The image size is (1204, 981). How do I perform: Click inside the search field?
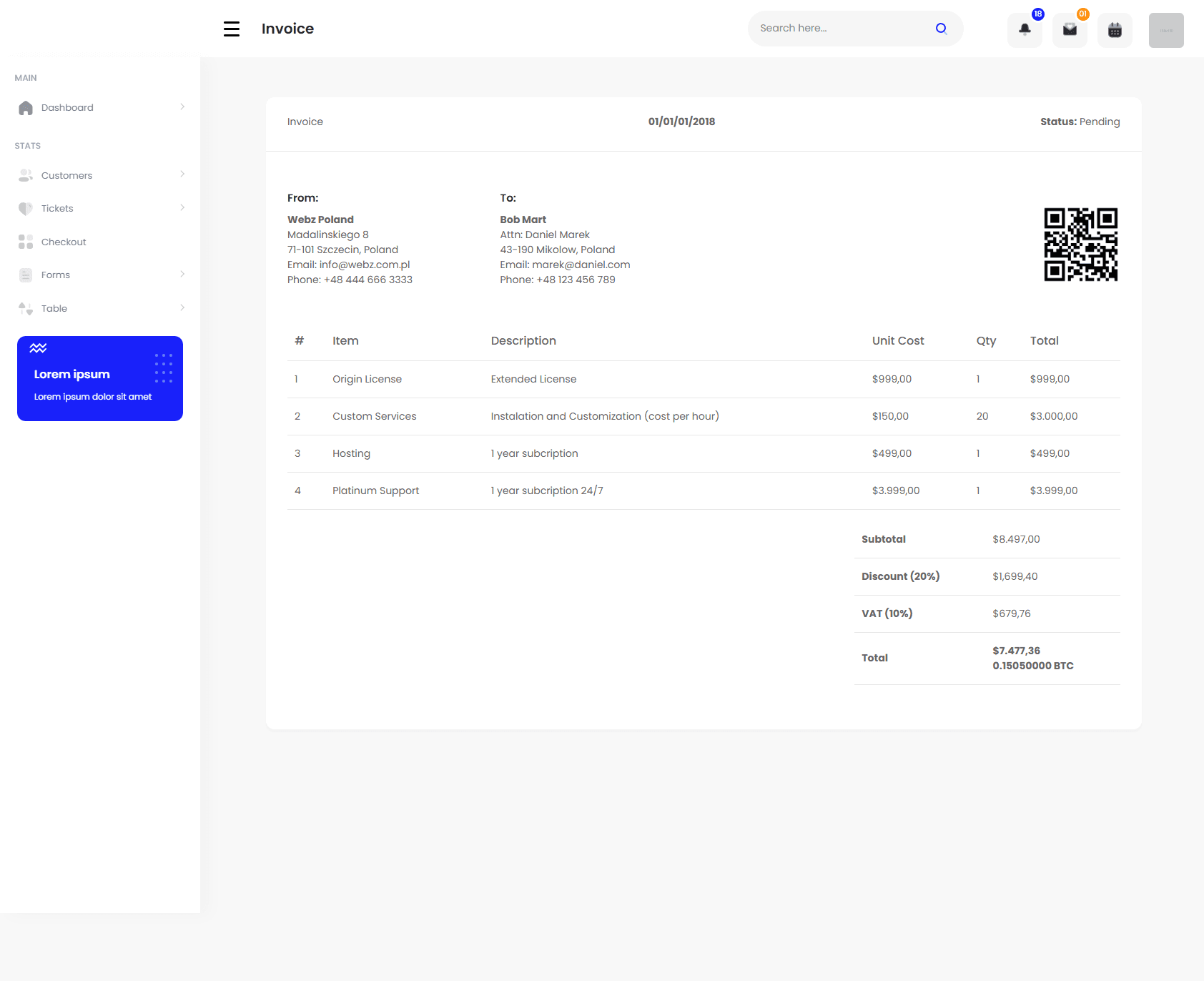click(829, 28)
